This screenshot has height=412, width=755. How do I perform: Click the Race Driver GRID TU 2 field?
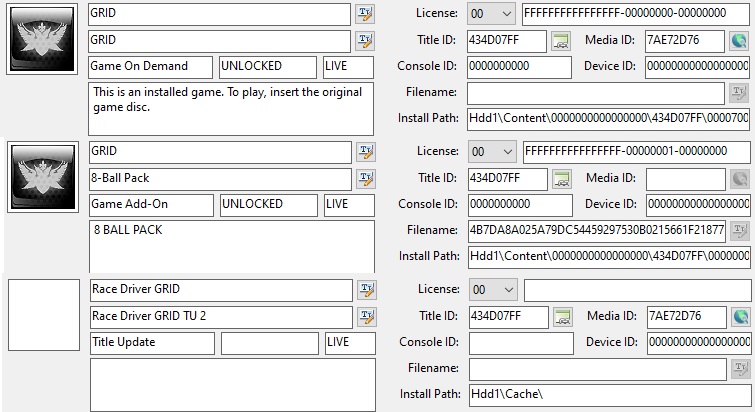click(x=221, y=317)
